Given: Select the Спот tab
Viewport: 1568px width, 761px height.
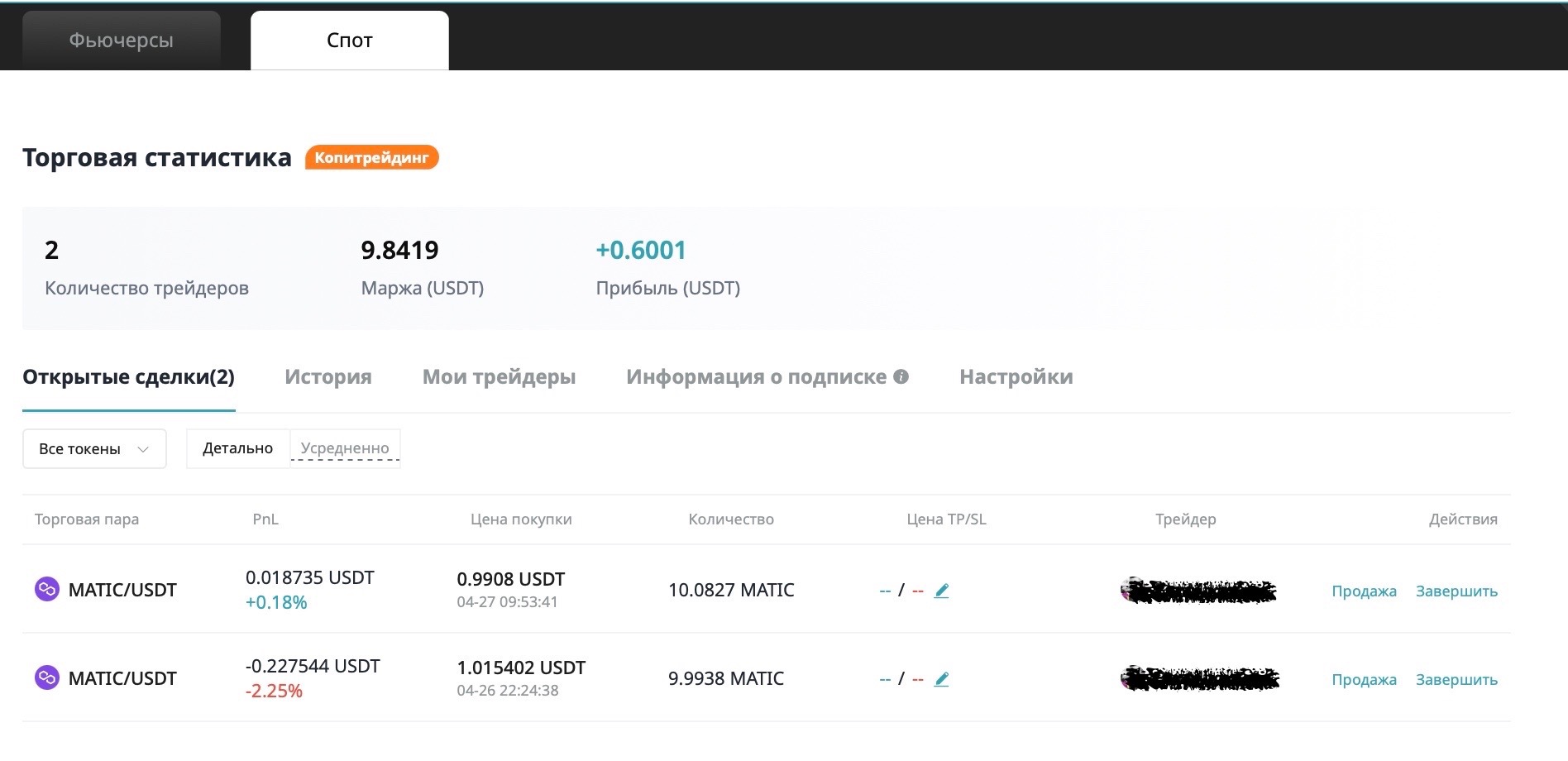Looking at the screenshot, I should click(350, 41).
